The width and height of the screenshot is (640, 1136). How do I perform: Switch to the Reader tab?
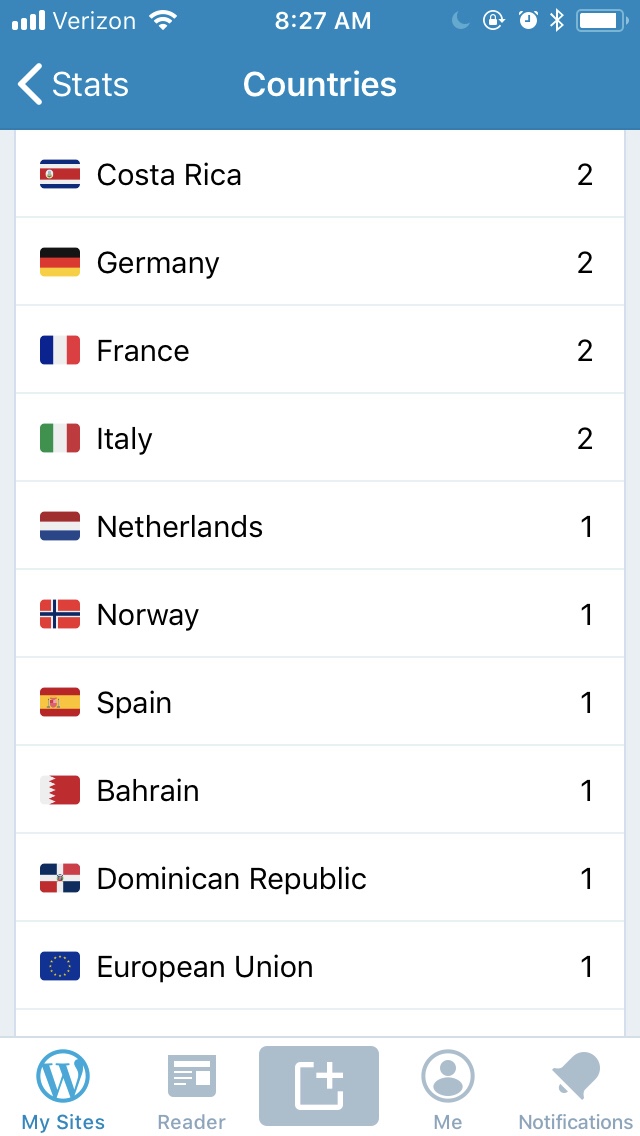191,1088
